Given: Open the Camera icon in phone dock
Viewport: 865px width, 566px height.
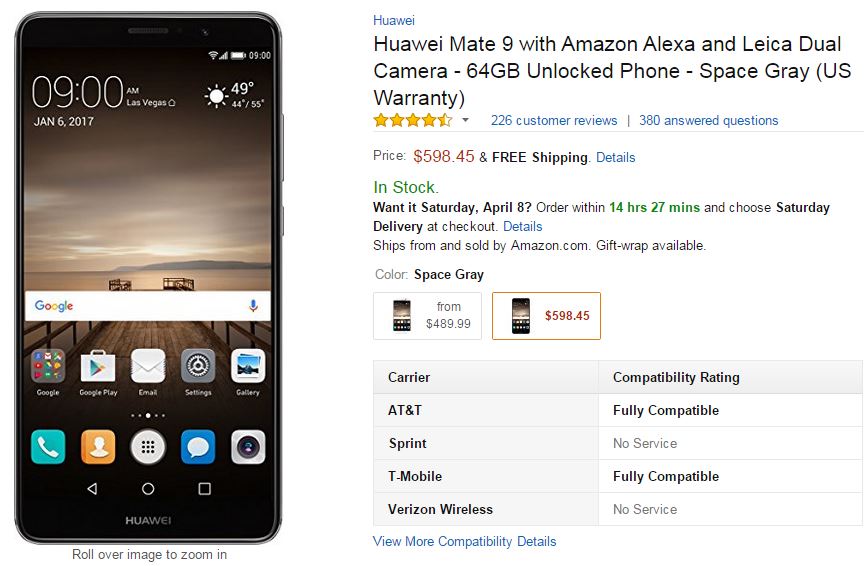Looking at the screenshot, I should tap(248, 447).
